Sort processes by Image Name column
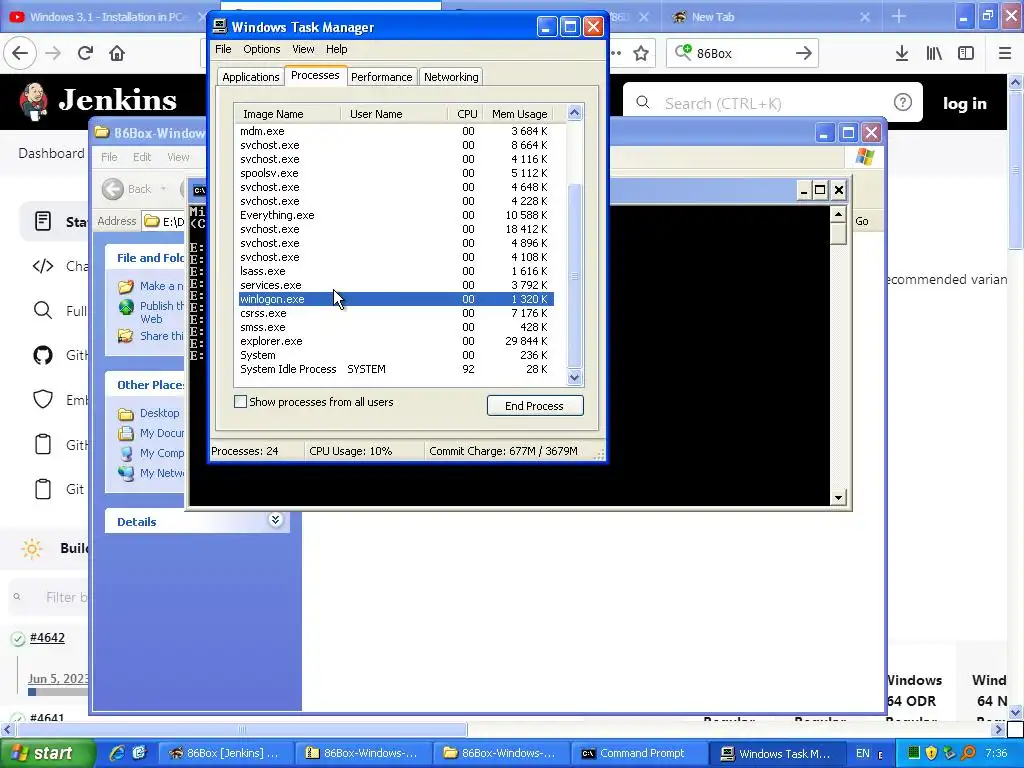 point(288,114)
